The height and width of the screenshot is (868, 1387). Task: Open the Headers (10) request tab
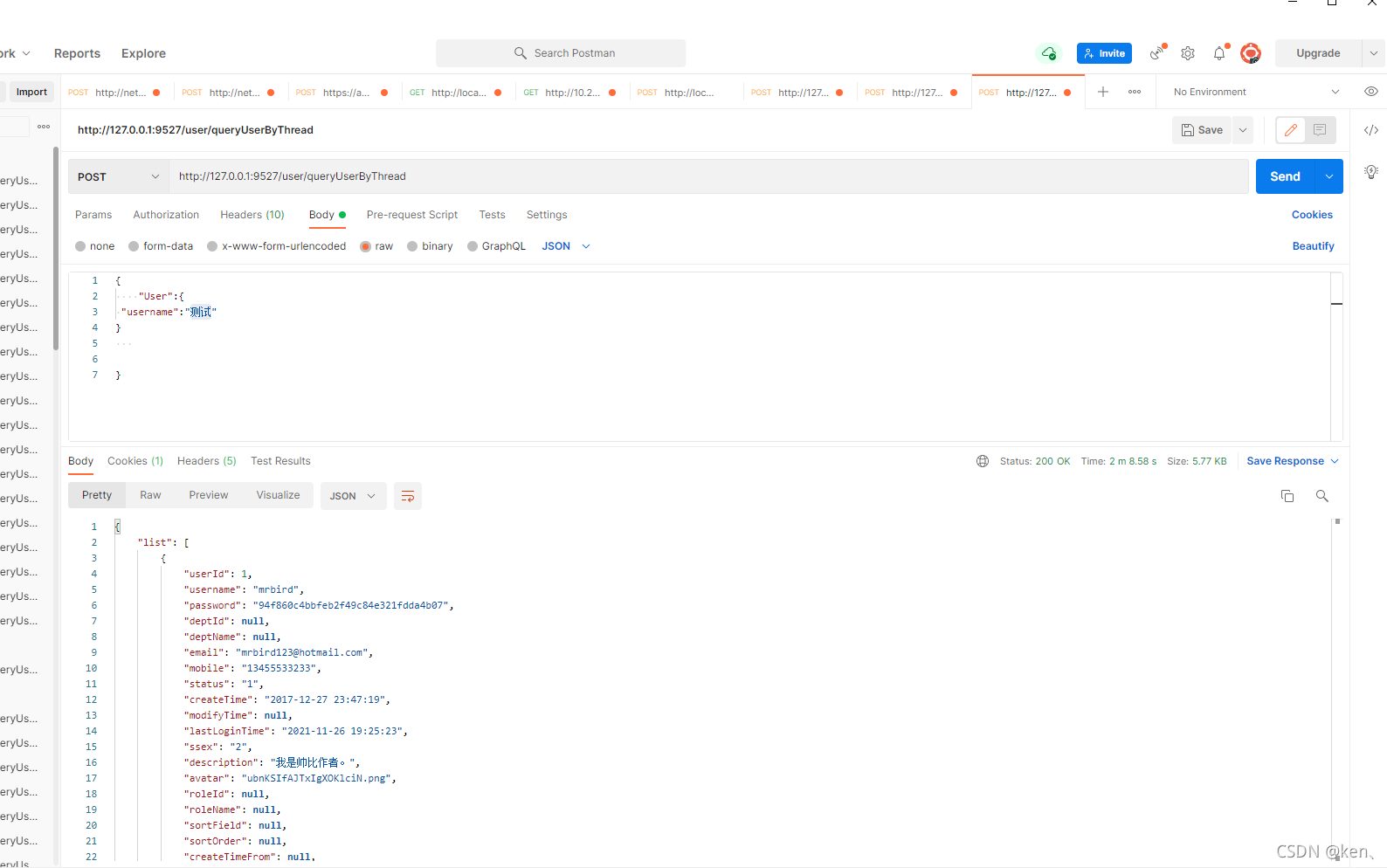click(252, 215)
